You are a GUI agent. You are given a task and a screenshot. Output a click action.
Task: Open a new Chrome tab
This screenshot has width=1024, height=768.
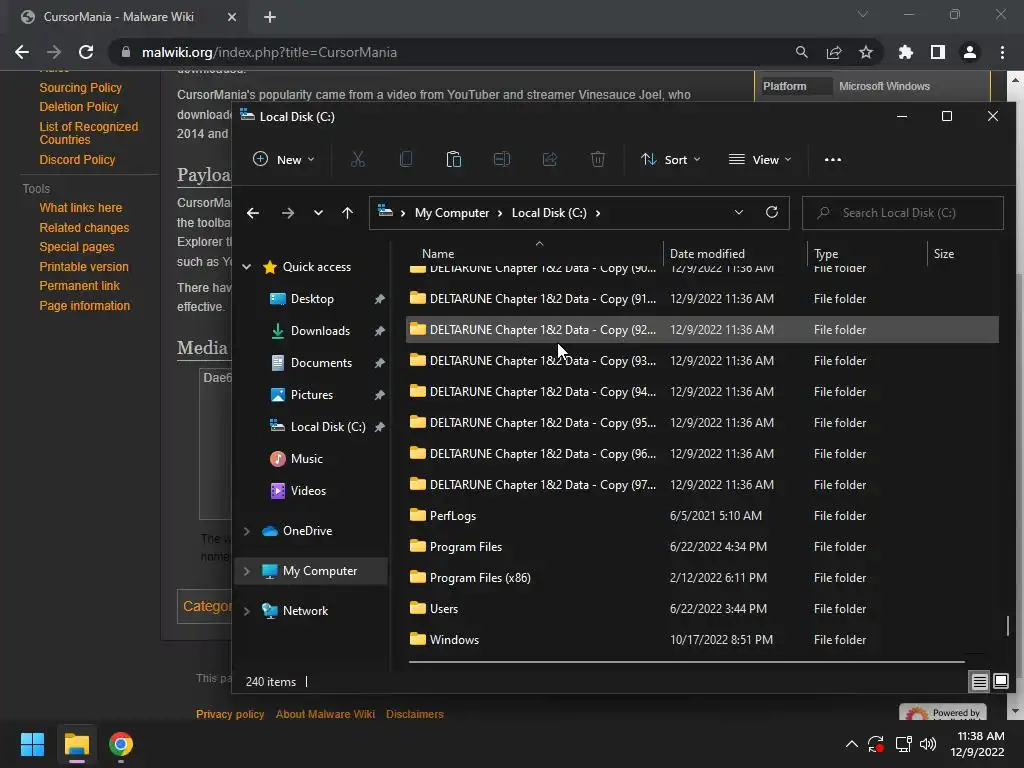270,17
